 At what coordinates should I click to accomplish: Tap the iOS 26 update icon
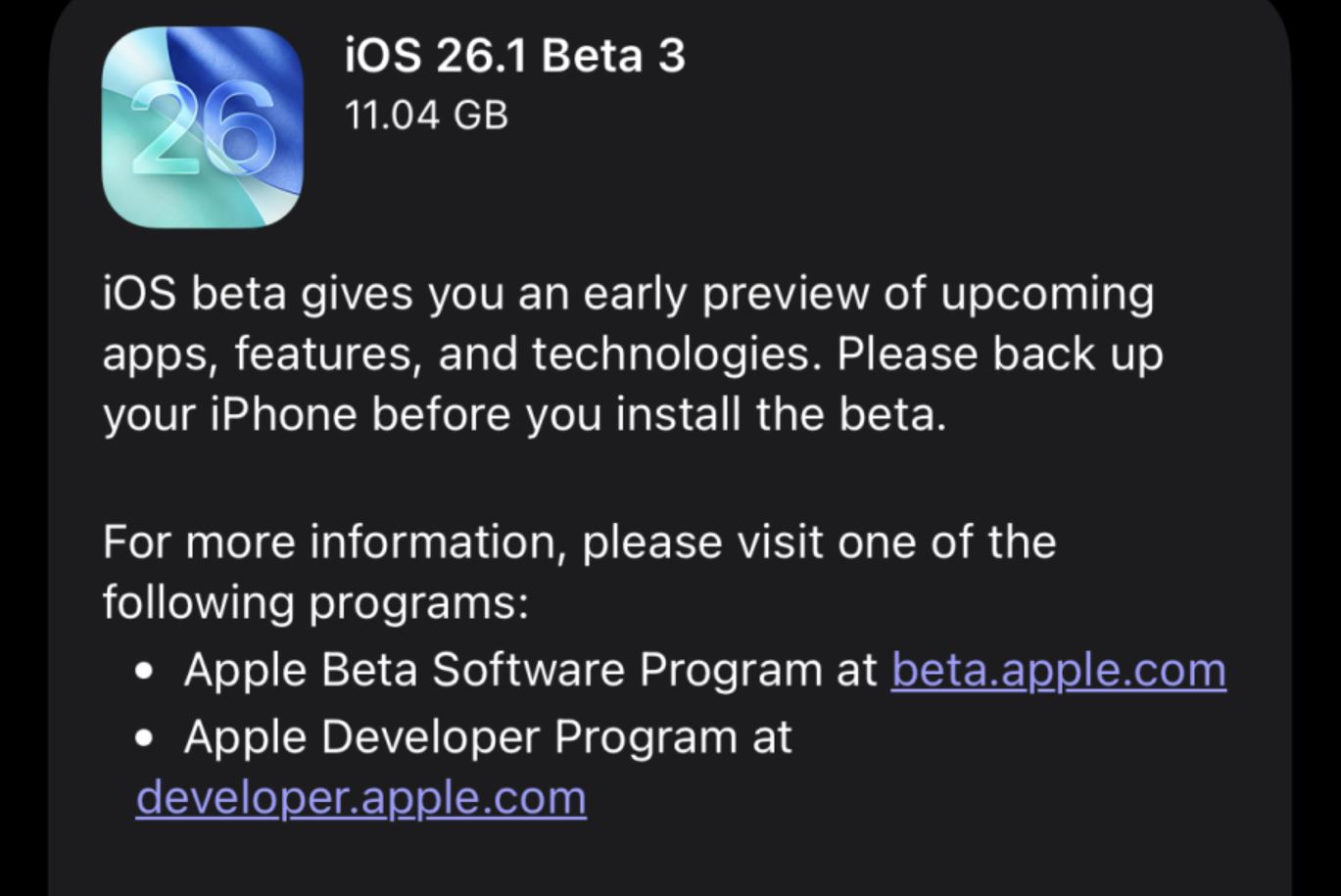point(202,127)
